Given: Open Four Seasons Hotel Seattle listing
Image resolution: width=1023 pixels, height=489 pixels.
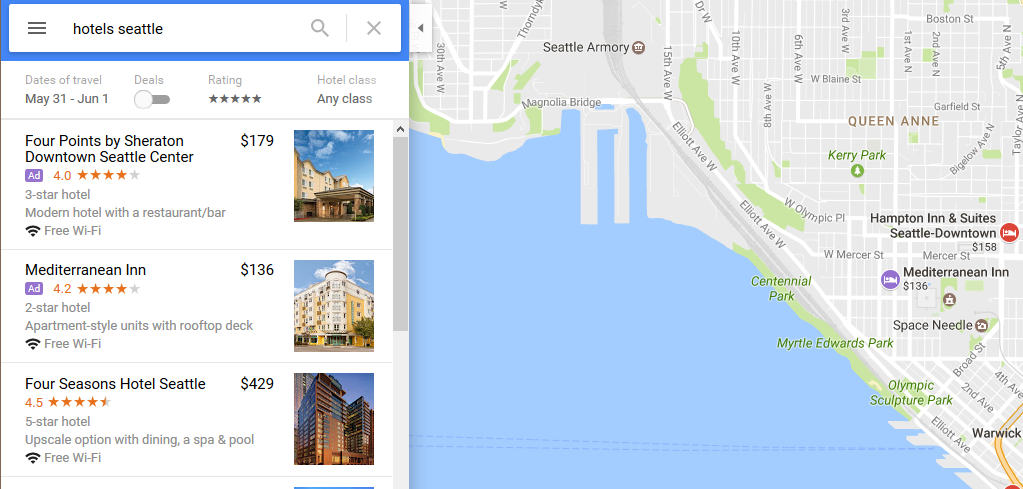Looking at the screenshot, I should pyautogui.click(x=115, y=384).
